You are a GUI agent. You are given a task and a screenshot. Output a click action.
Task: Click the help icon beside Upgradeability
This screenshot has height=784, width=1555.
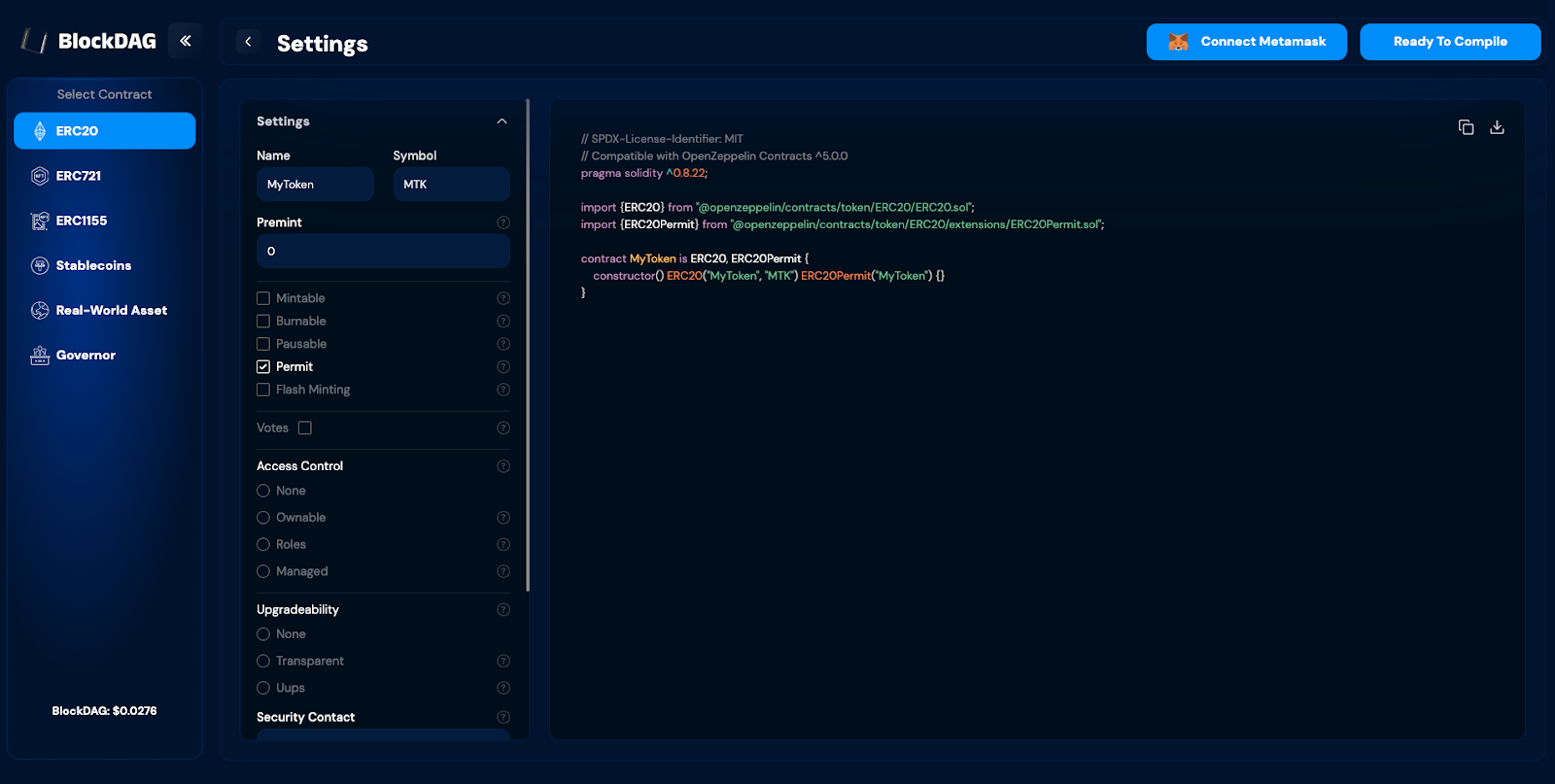point(503,610)
